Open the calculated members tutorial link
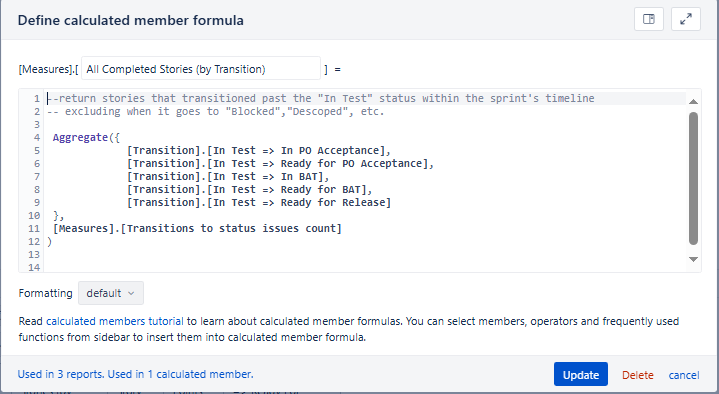The image size is (719, 394). pyautogui.click(x=115, y=321)
